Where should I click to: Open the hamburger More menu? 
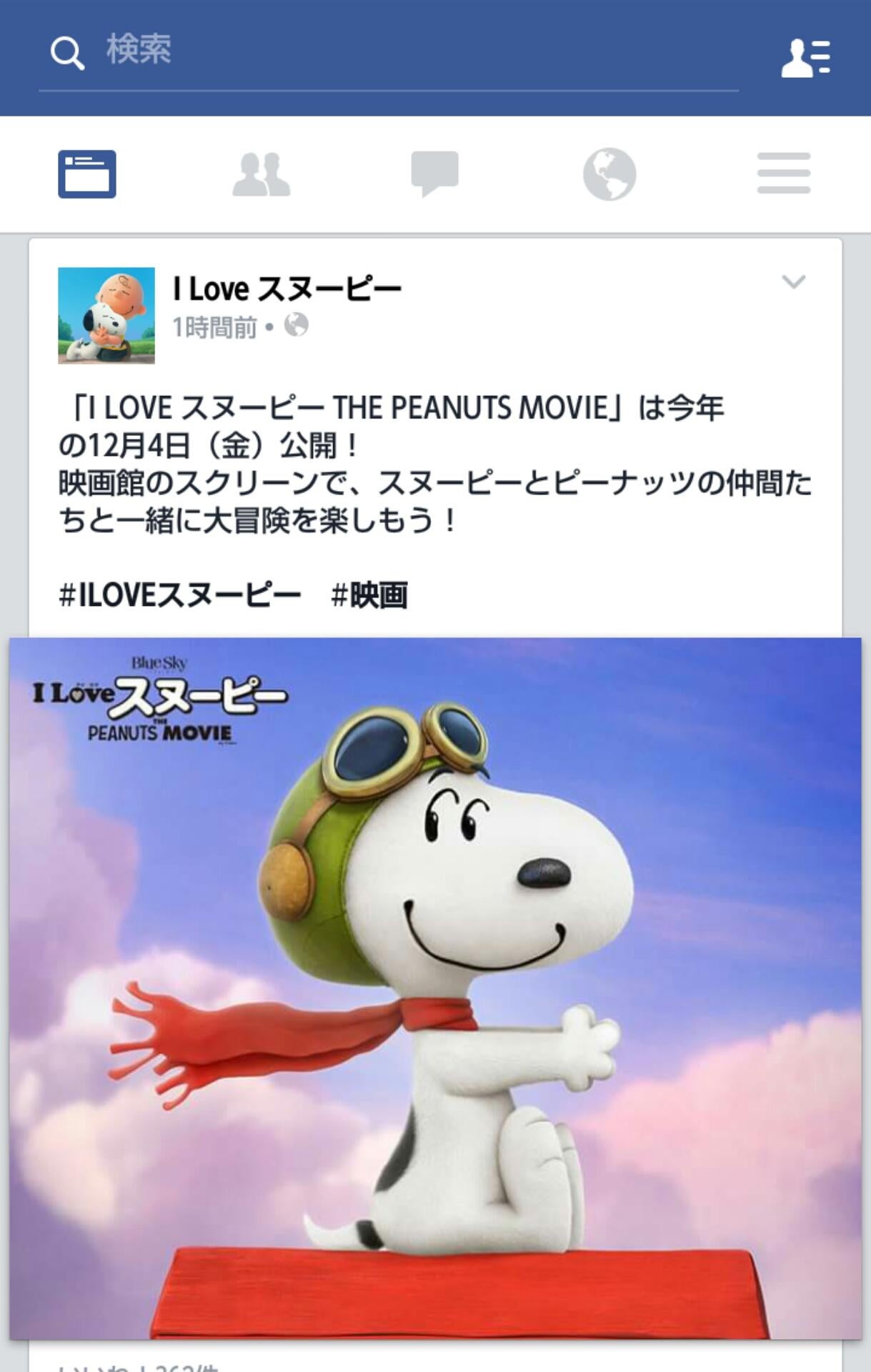coord(784,174)
